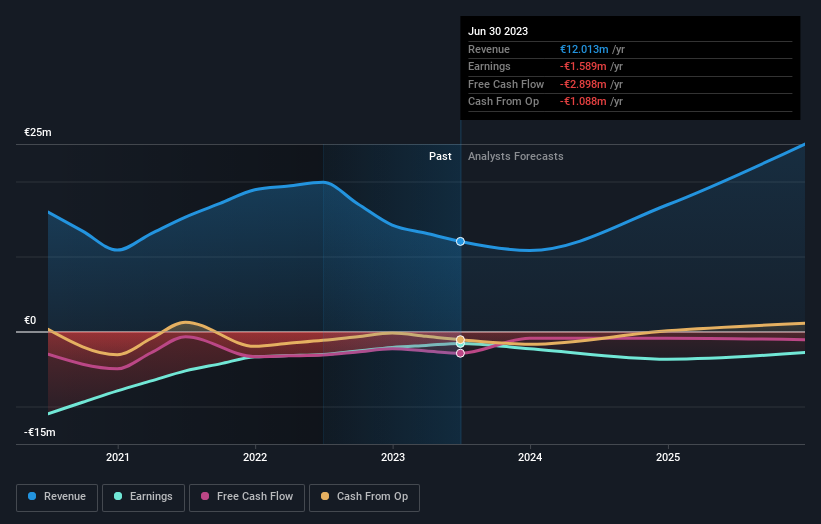
Task: Click the 2022 x-axis label
Action: point(255,458)
